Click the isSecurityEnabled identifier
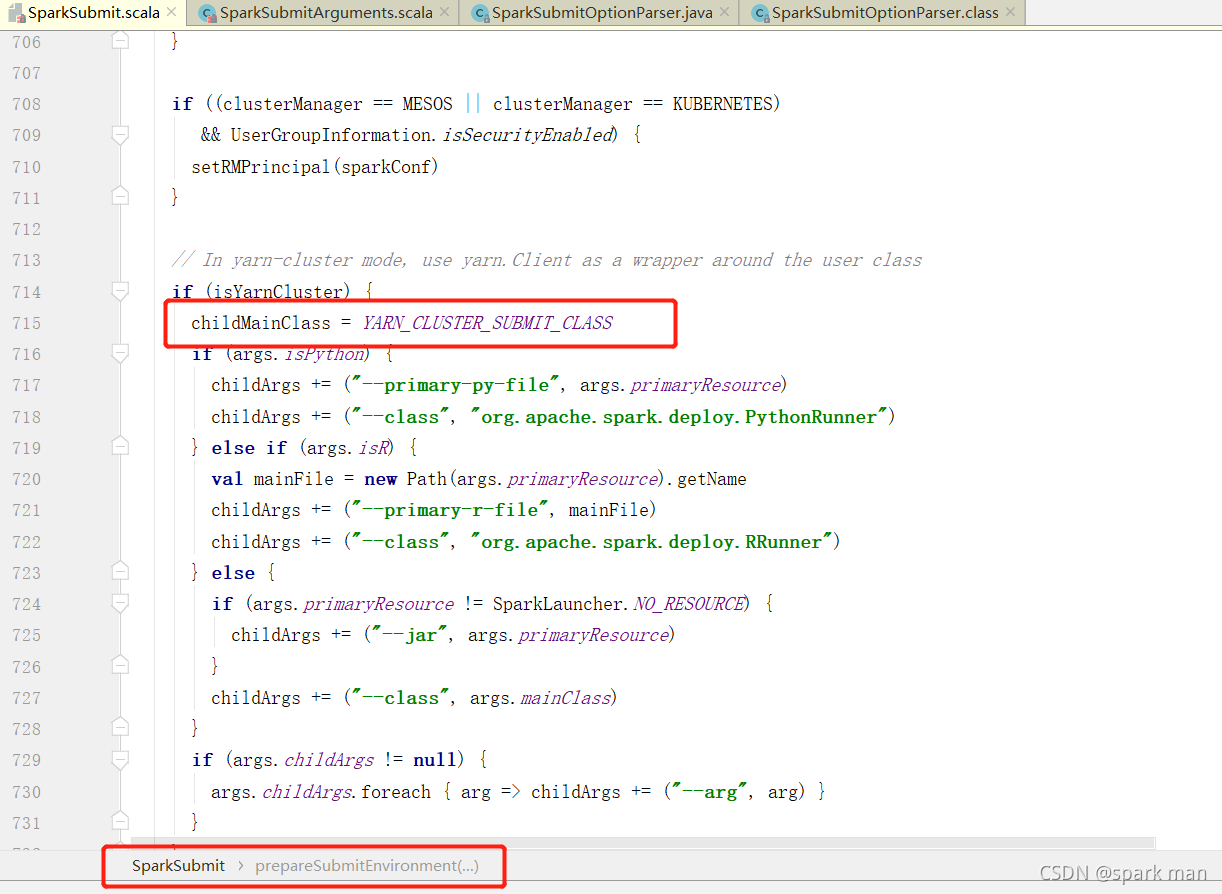This screenshot has width=1222, height=894. [x=526, y=135]
